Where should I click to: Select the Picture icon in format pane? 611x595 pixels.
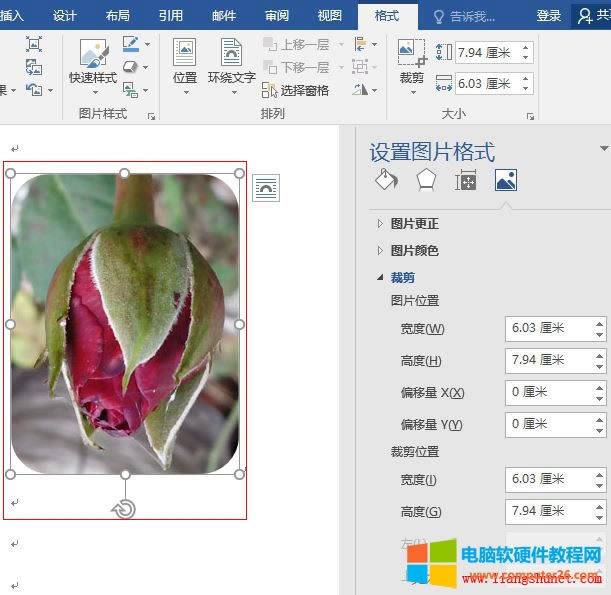point(505,180)
